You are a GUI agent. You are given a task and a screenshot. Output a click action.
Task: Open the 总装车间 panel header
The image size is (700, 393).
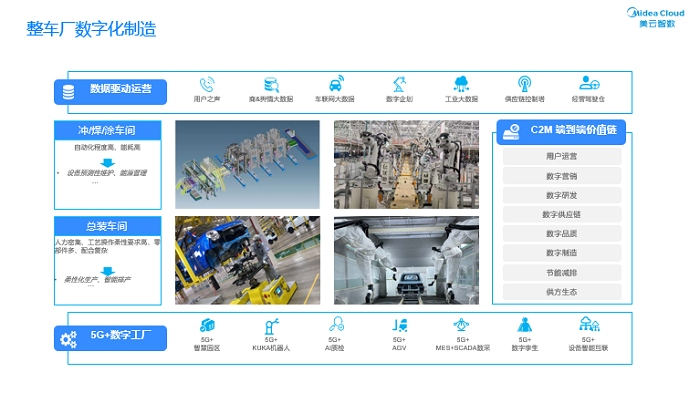pyautogui.click(x=108, y=226)
